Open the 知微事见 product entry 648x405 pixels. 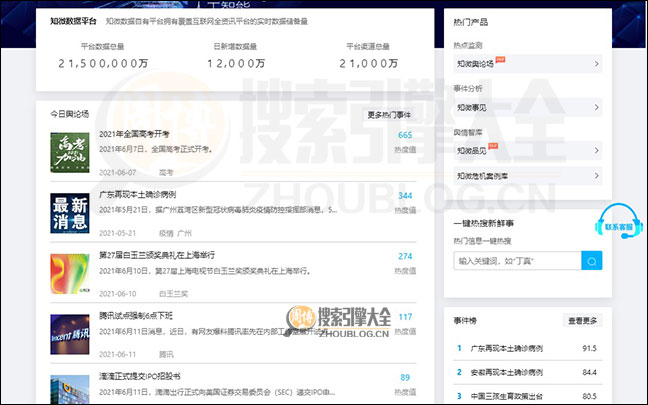[x=528, y=107]
